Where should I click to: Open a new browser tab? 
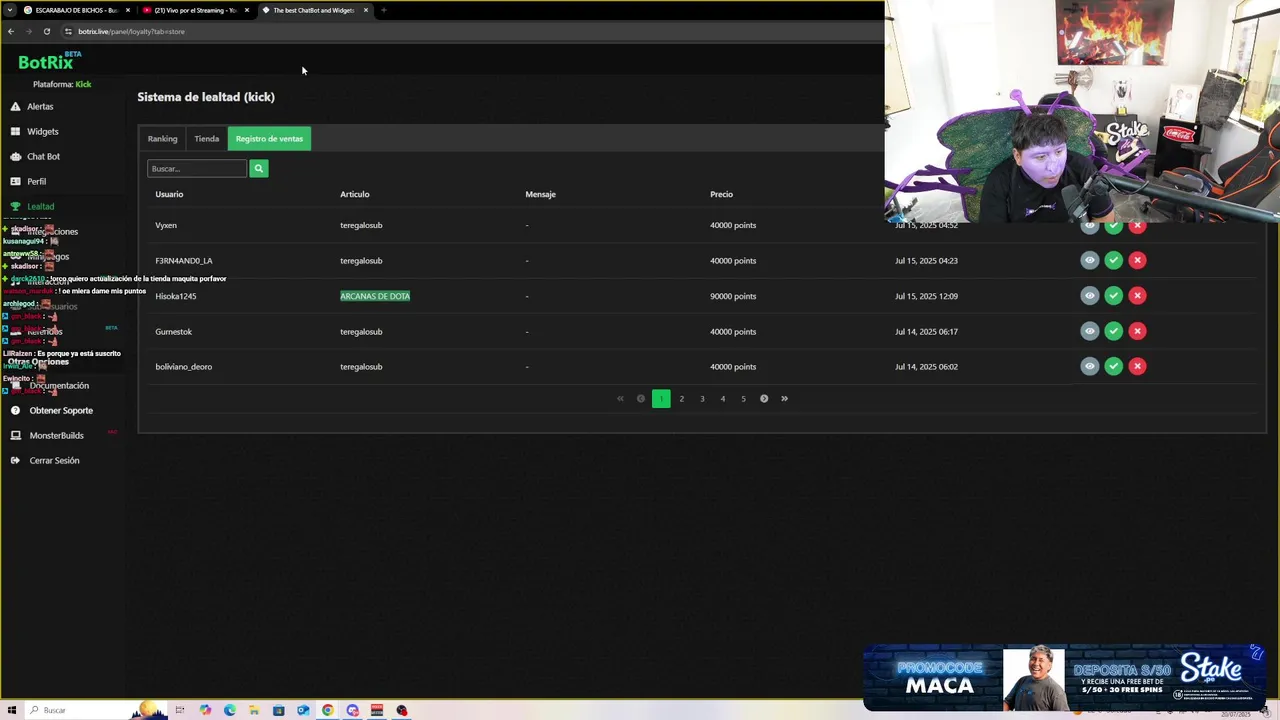click(383, 10)
